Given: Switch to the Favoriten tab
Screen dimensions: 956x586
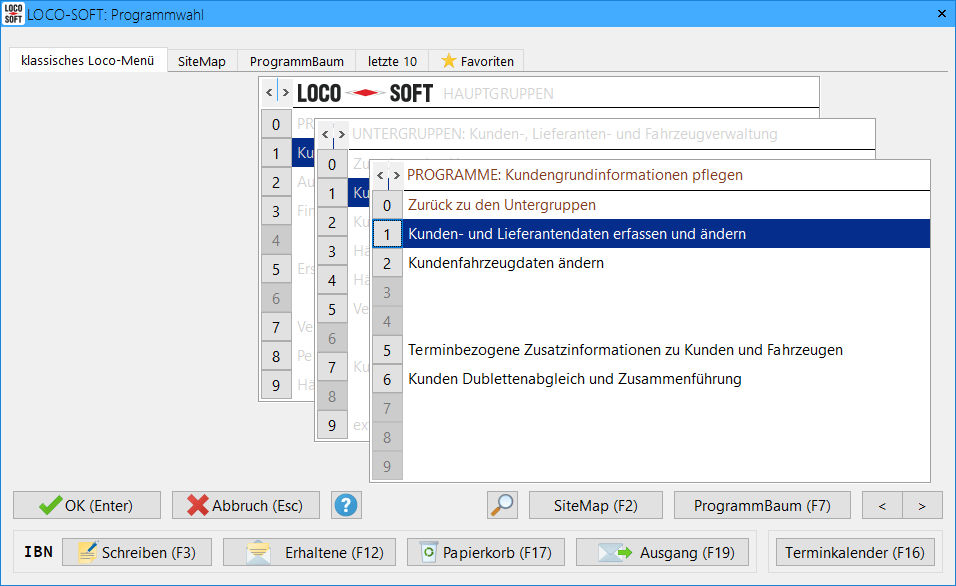Looking at the screenshot, I should tap(477, 61).
